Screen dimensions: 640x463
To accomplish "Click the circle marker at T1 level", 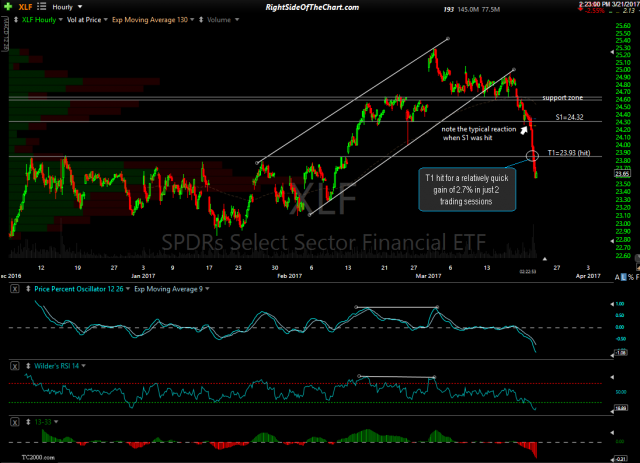I will point(532,156).
